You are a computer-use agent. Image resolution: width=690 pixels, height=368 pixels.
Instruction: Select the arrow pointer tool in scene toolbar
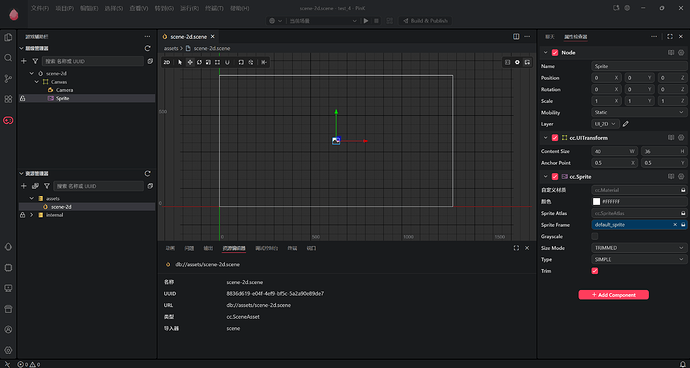tap(180, 63)
